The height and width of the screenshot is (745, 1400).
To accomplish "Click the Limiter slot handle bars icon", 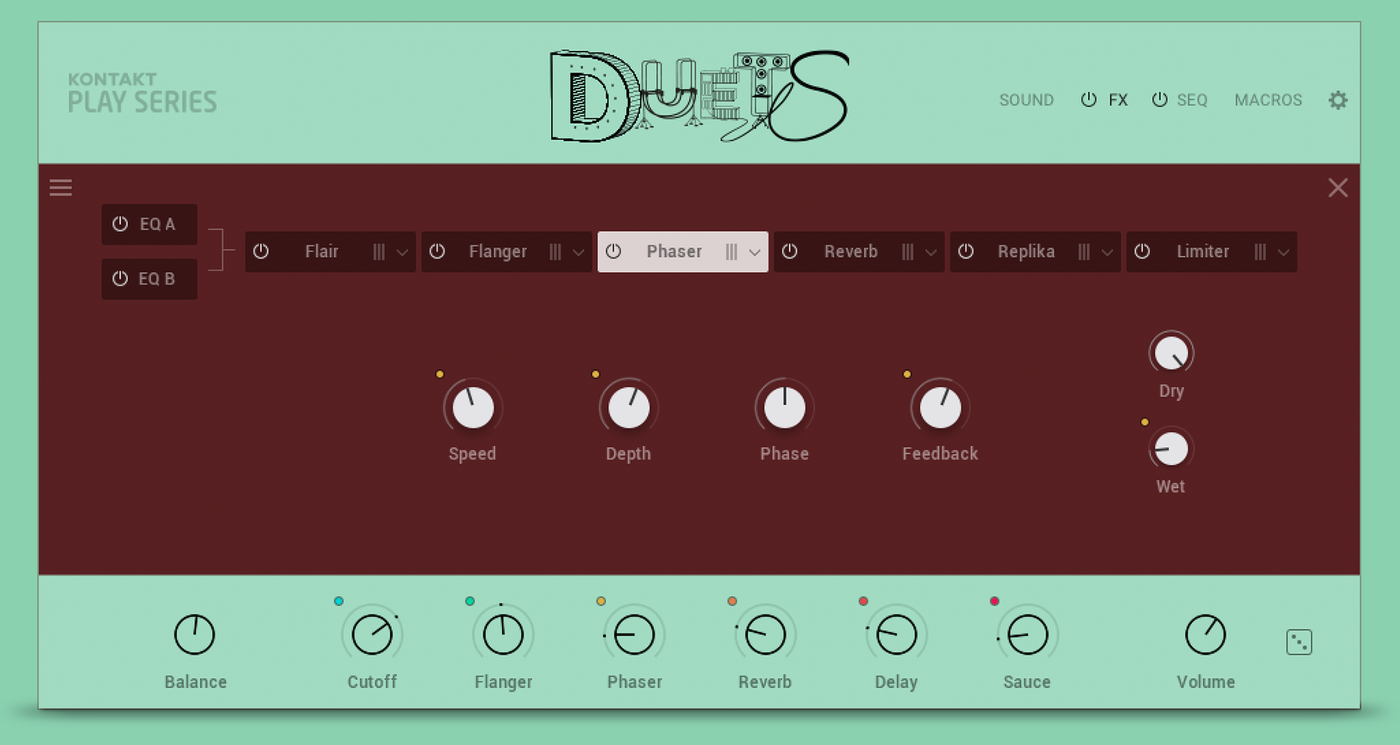I will tap(1260, 252).
